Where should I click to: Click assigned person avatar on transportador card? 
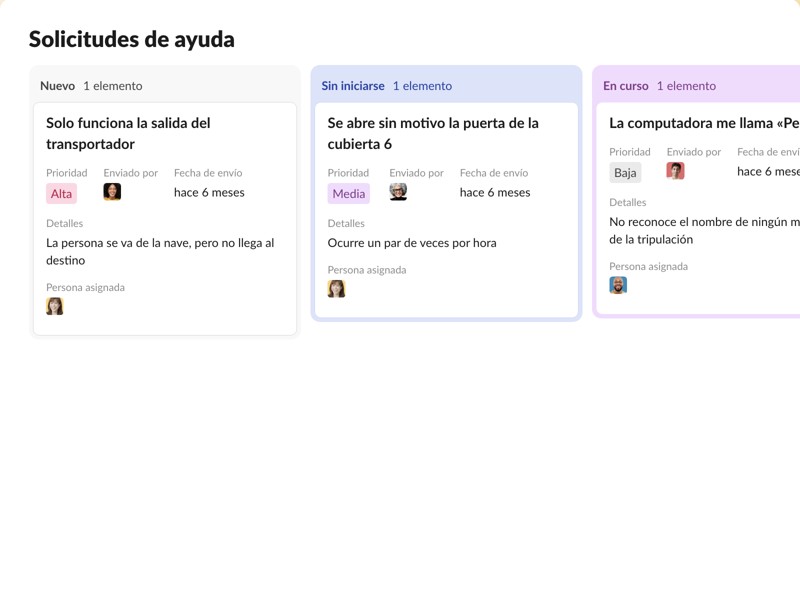pos(55,306)
